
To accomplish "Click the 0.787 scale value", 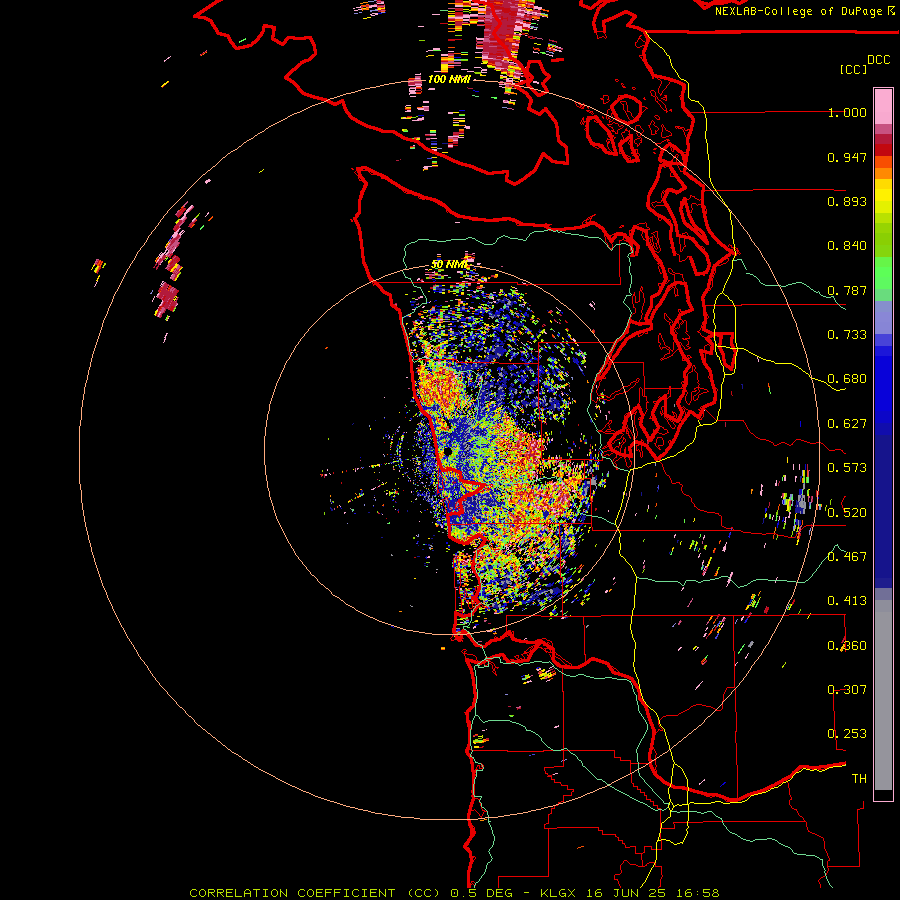I will 847,290.
